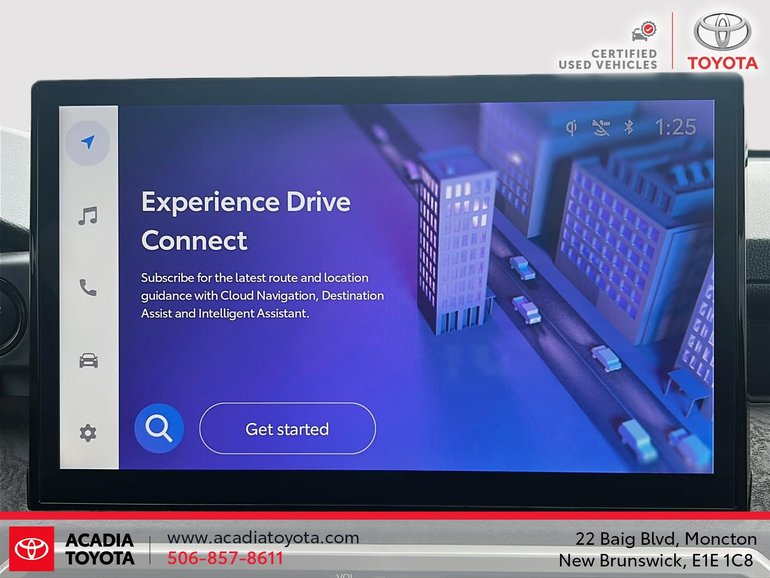Screen dimensions: 770x578
Task: Tap the Cloud Navigation subscription description text
Action: [x=262, y=295]
